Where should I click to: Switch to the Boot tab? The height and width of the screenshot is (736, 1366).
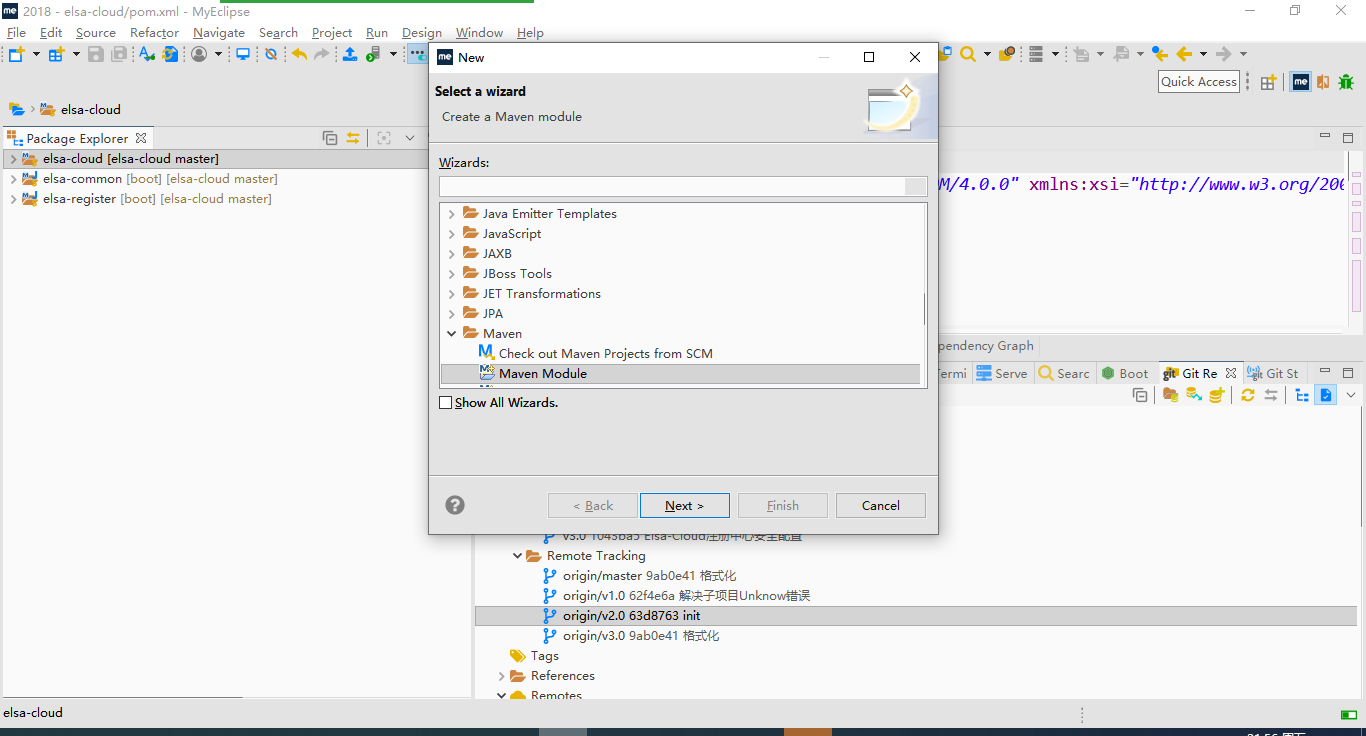[1125, 373]
